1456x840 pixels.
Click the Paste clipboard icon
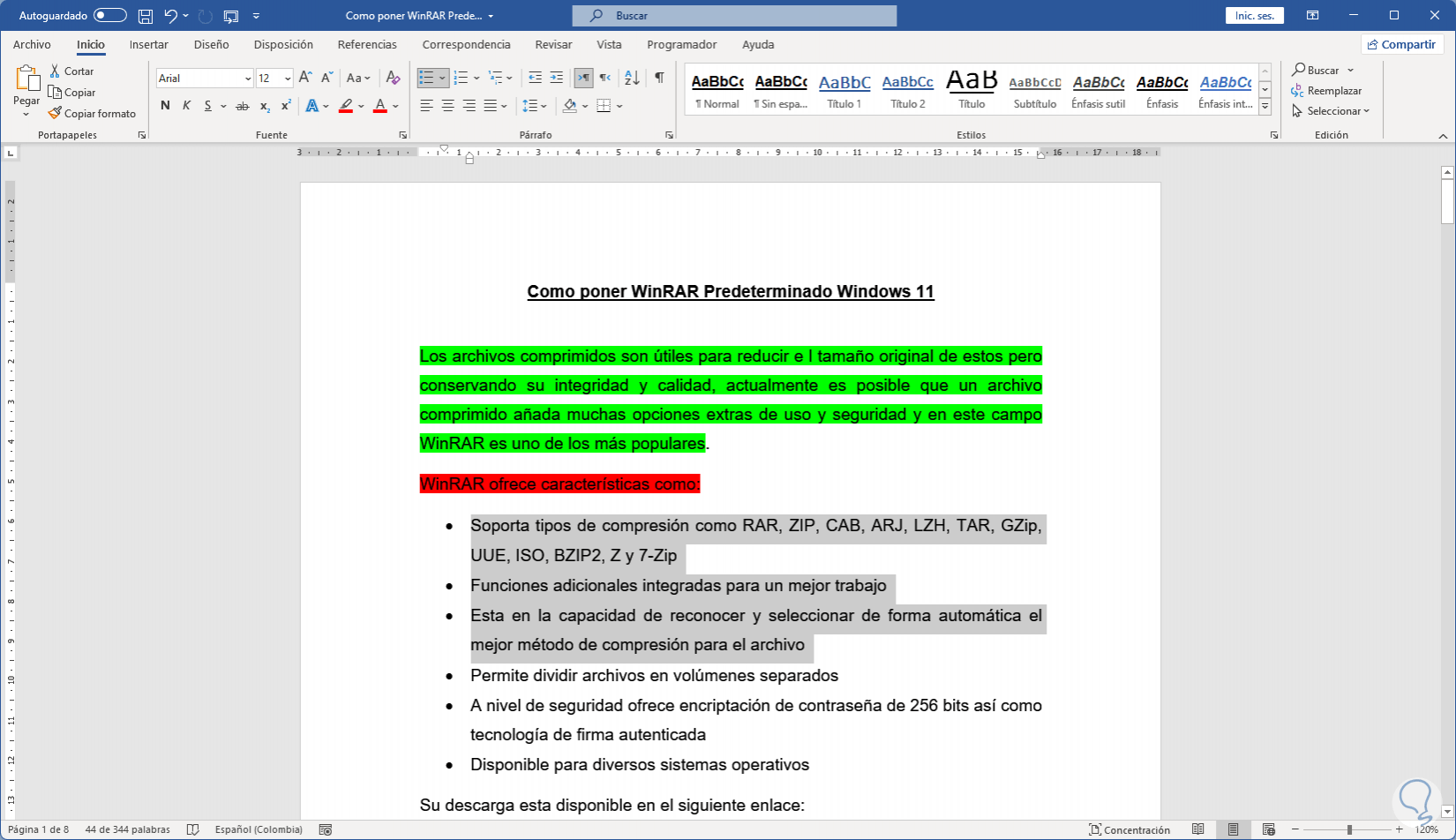[26, 79]
